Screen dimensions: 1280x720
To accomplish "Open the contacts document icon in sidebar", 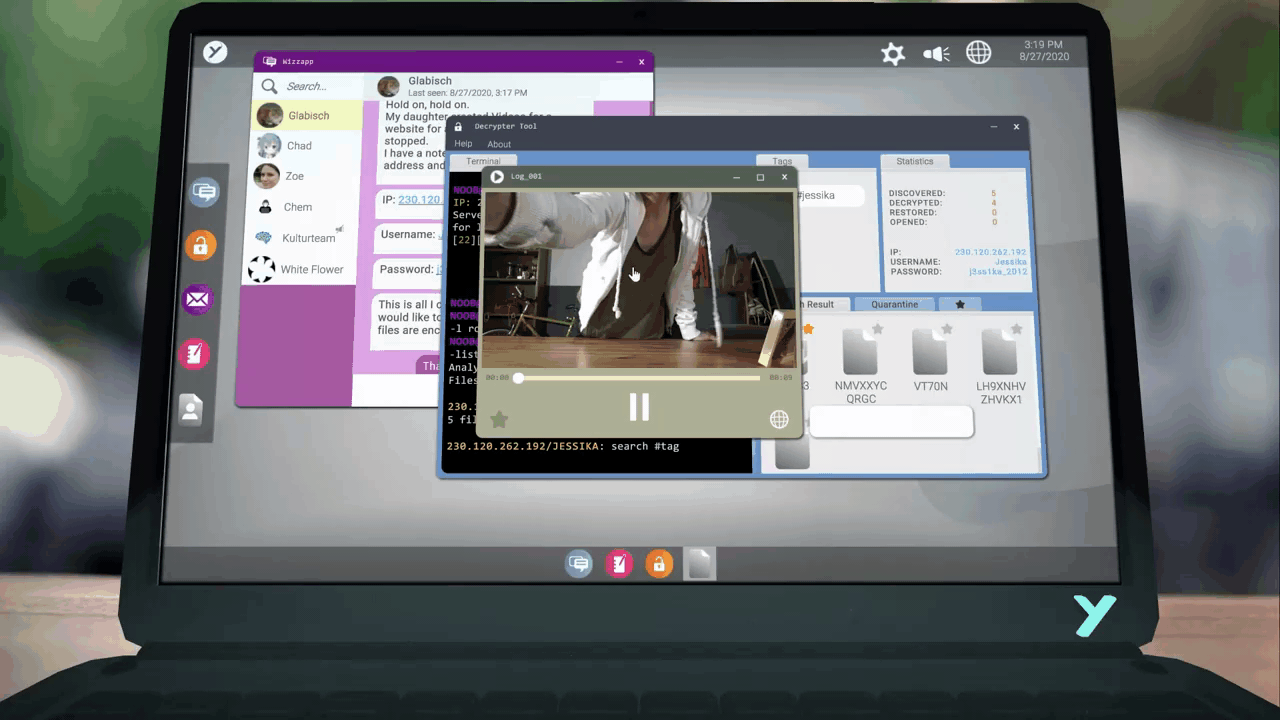I will pos(190,409).
